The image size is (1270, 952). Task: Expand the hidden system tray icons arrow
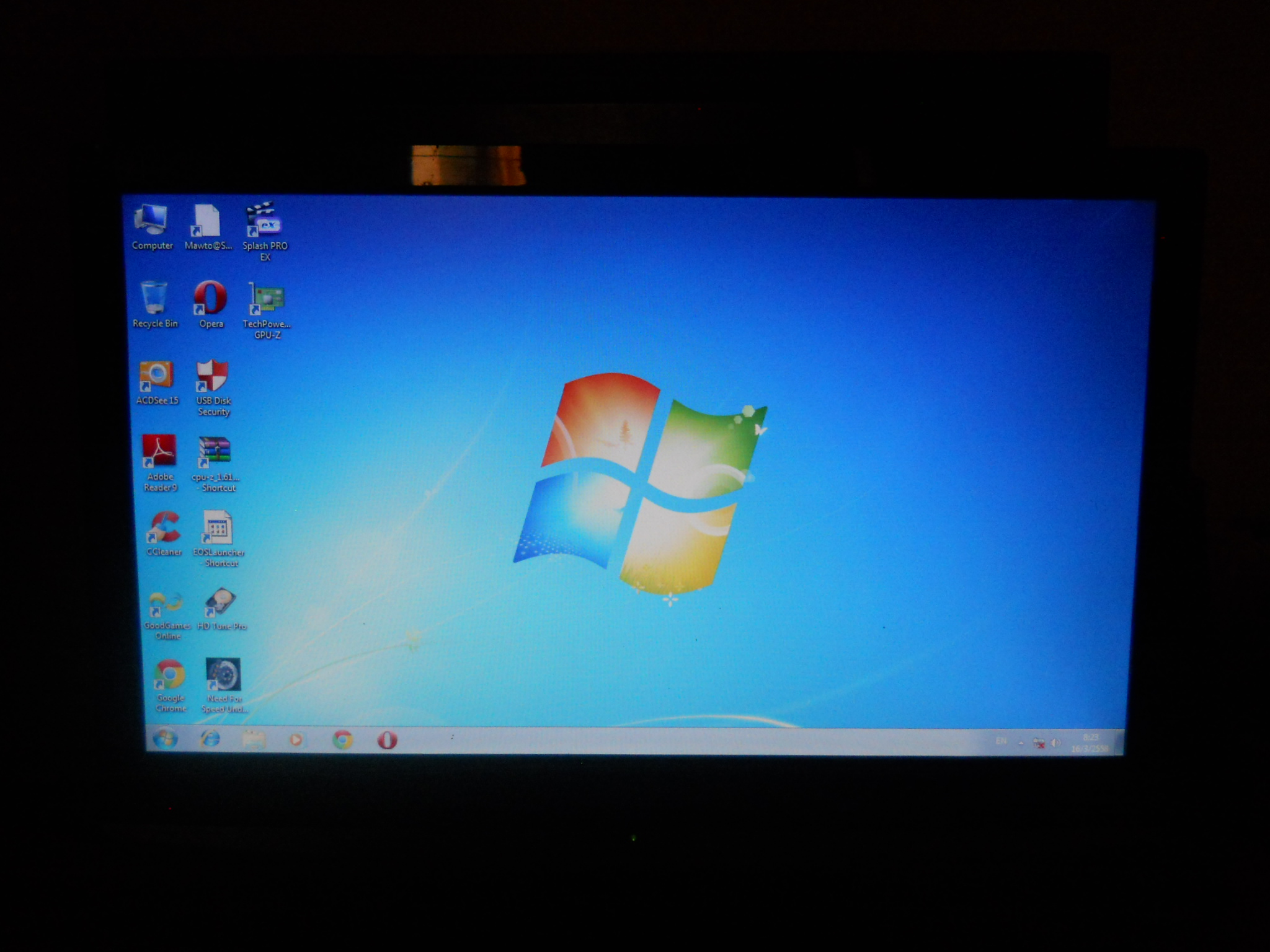tap(1021, 743)
